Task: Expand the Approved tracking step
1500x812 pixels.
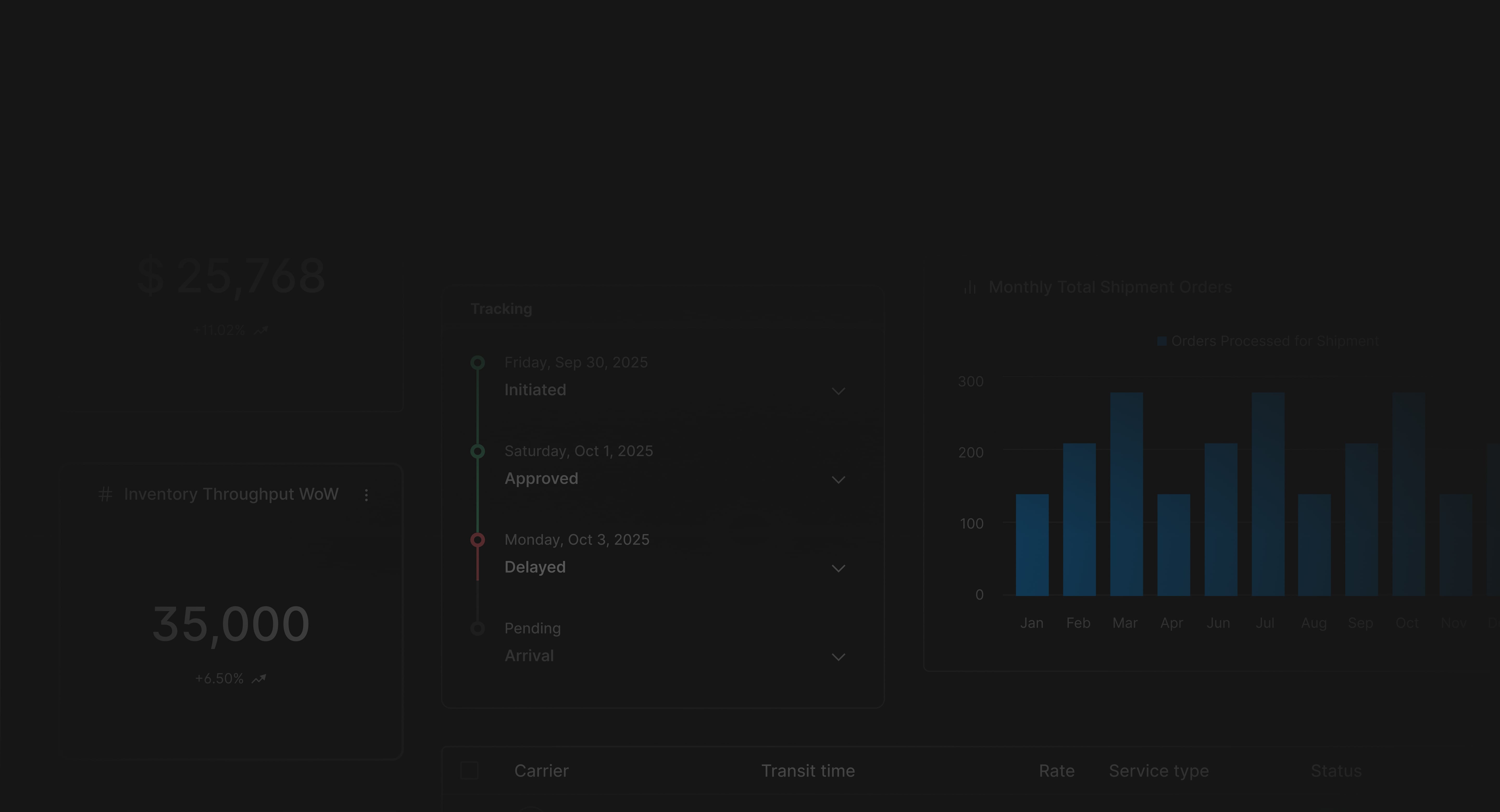Action: [x=838, y=480]
